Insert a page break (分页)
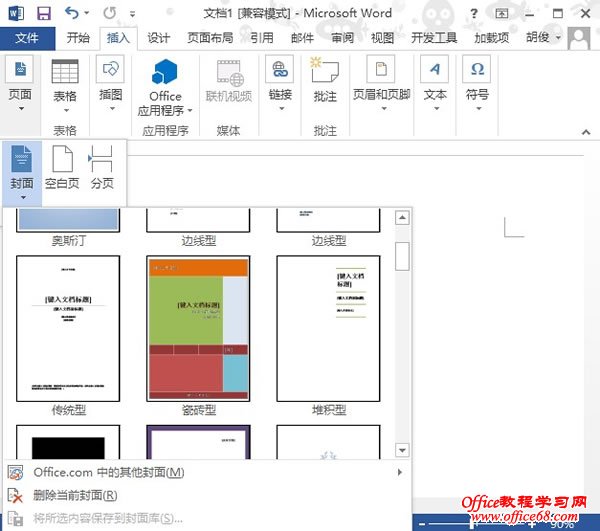600x531 pixels. click(x=102, y=166)
